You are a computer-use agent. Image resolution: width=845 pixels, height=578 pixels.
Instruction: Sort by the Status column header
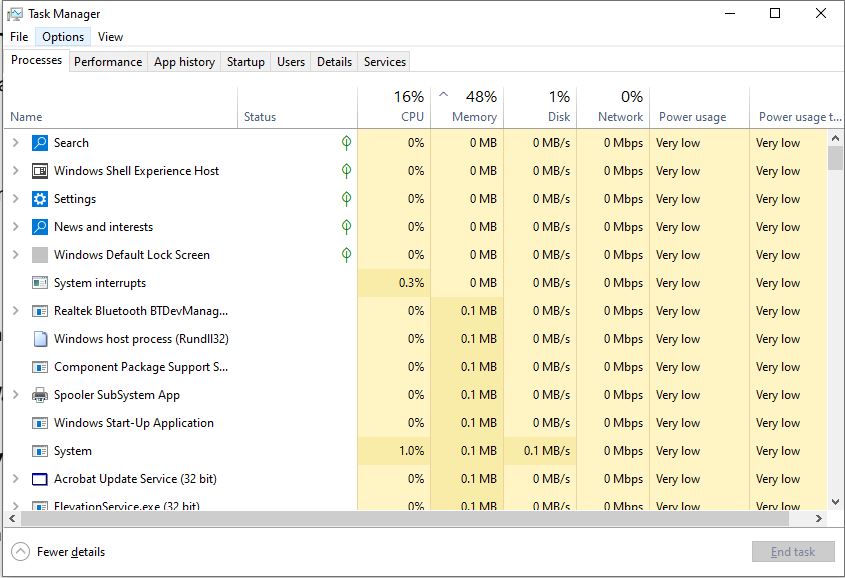point(297,108)
